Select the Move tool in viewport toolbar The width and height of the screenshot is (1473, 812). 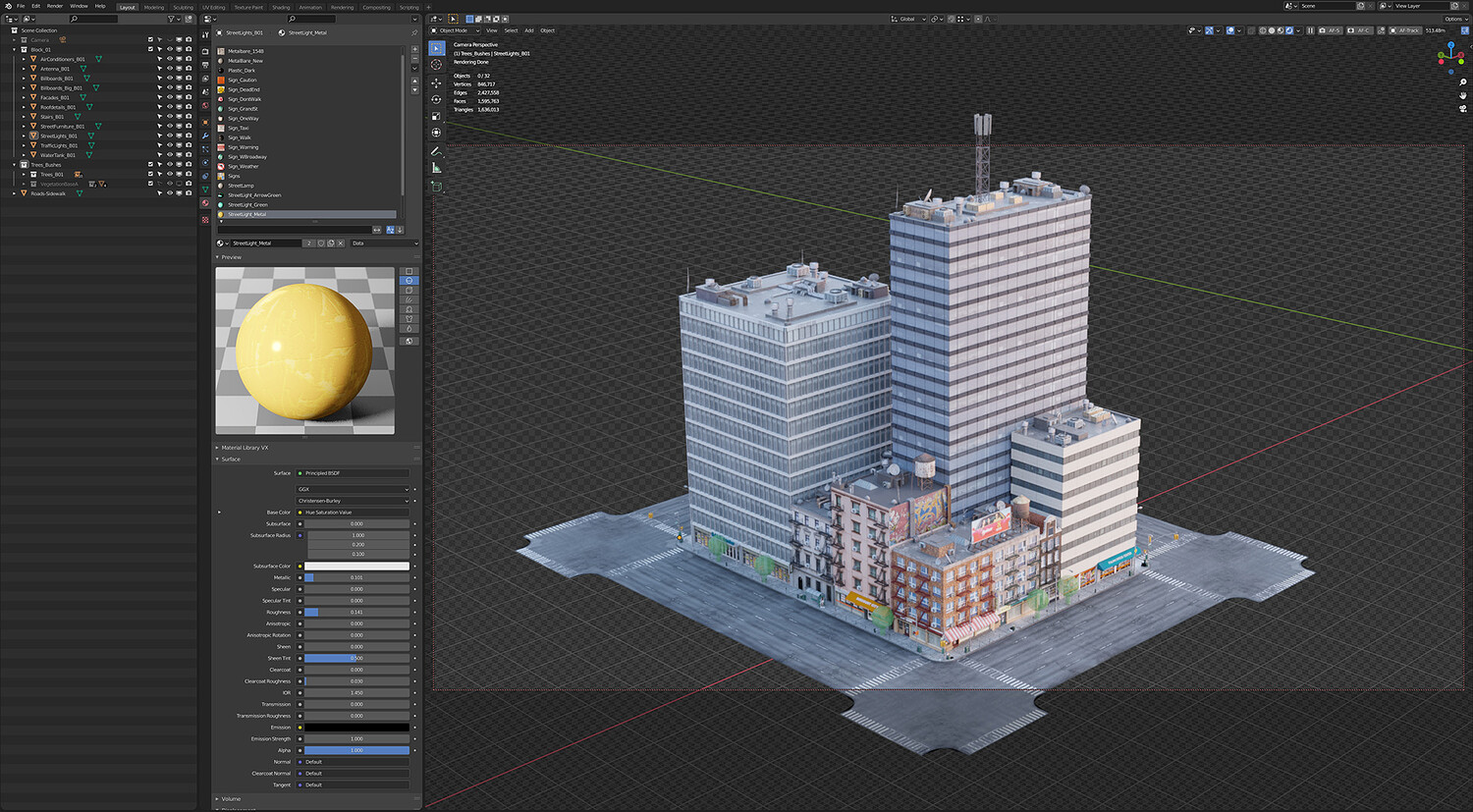click(x=437, y=82)
